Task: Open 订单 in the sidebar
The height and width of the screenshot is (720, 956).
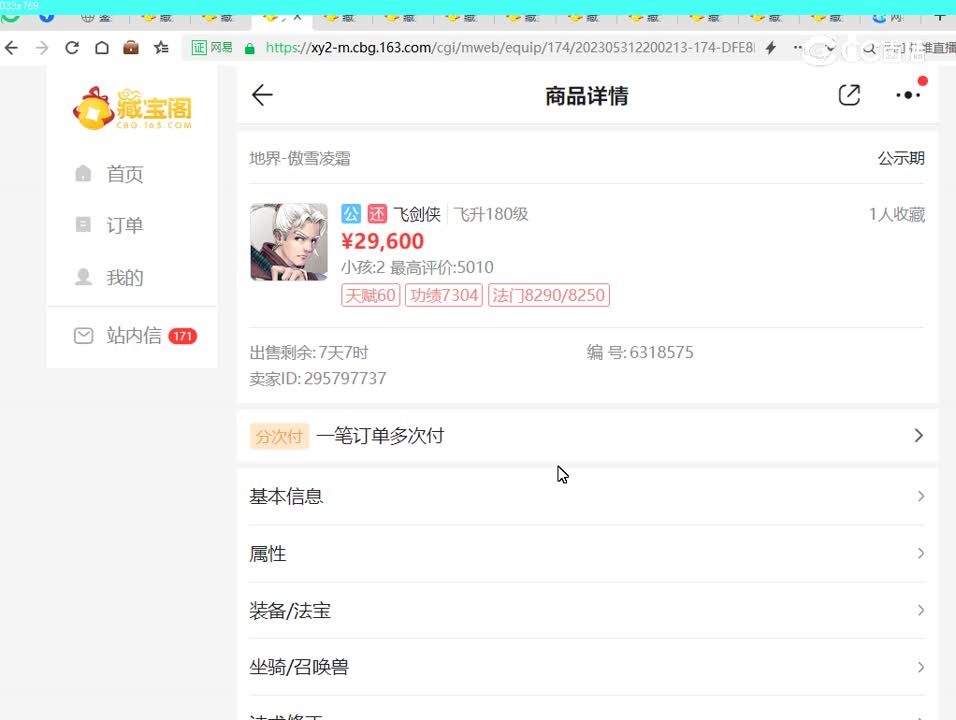Action: [124, 226]
